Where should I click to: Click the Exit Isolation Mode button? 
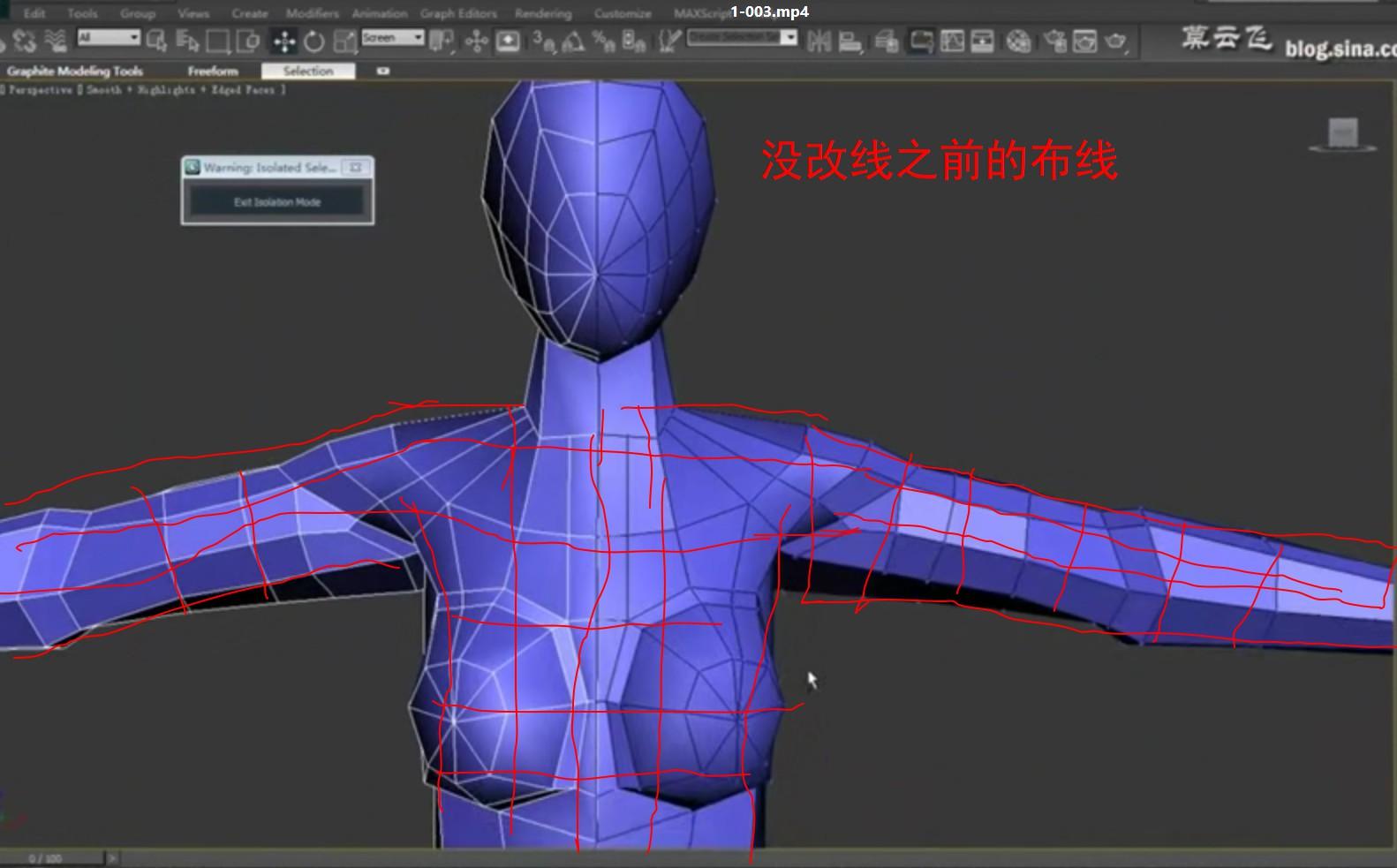pyautogui.click(x=277, y=202)
